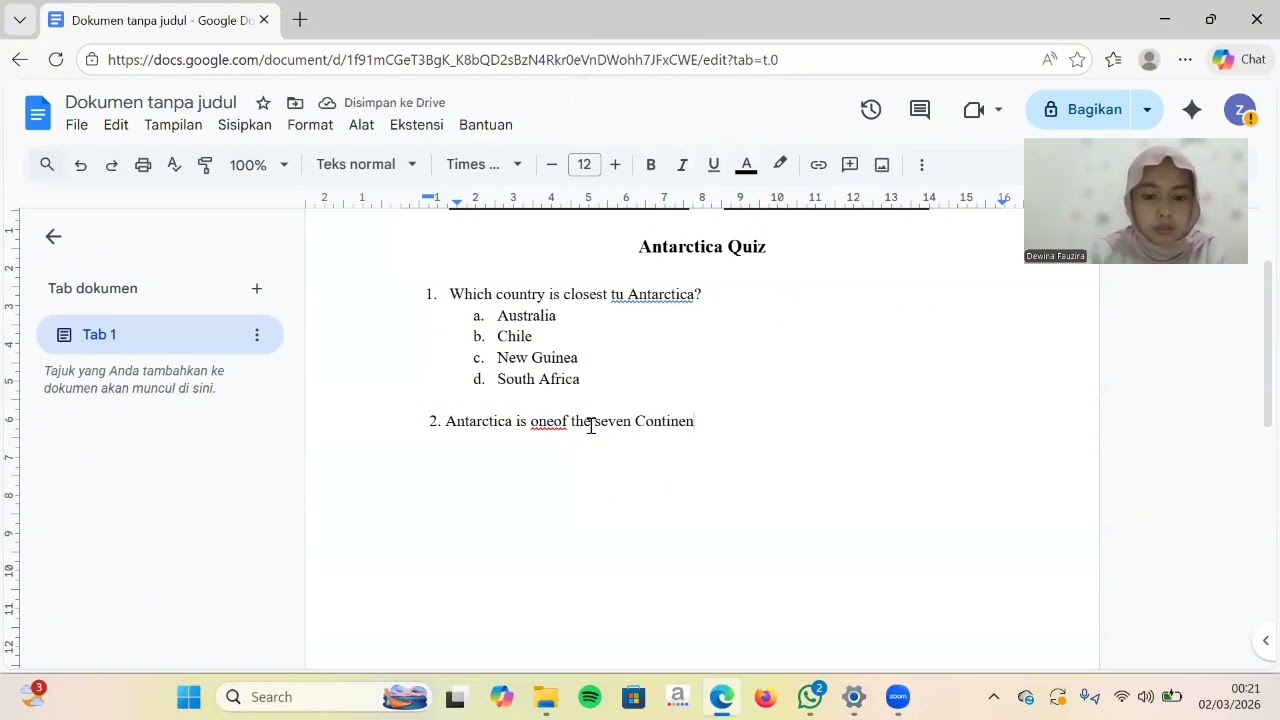Start a Meet call from camera icon

point(974,110)
